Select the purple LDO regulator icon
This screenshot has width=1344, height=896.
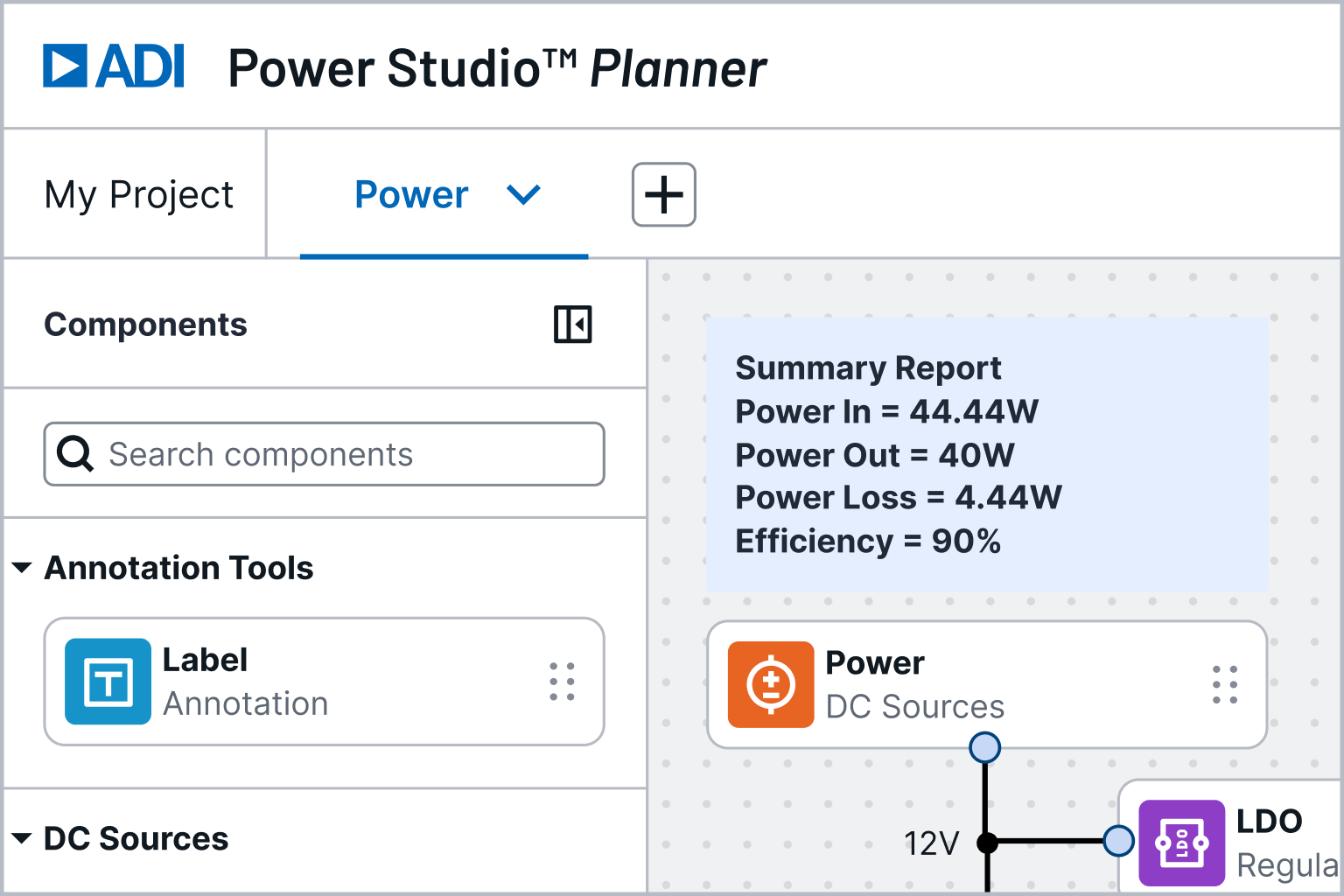click(x=1182, y=843)
